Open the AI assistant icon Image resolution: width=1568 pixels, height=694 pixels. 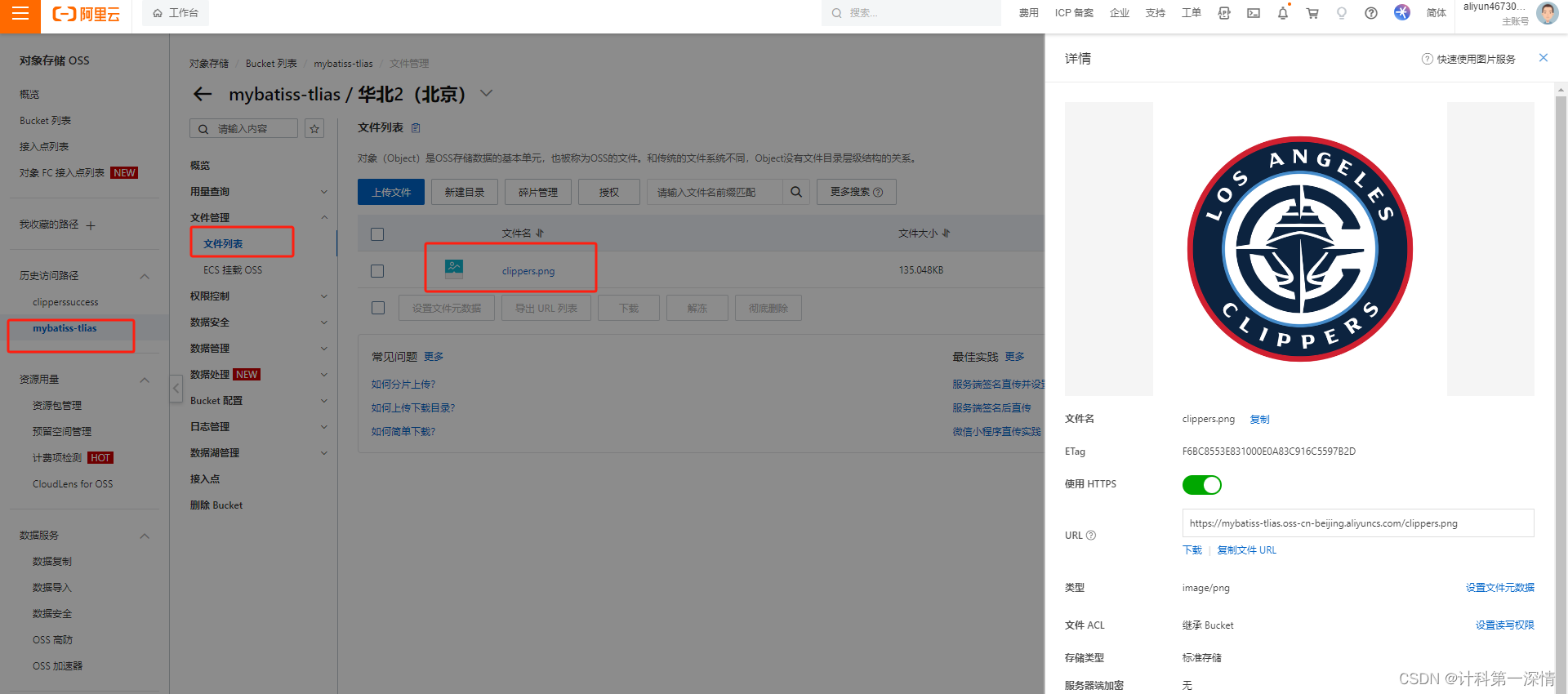click(x=1402, y=12)
